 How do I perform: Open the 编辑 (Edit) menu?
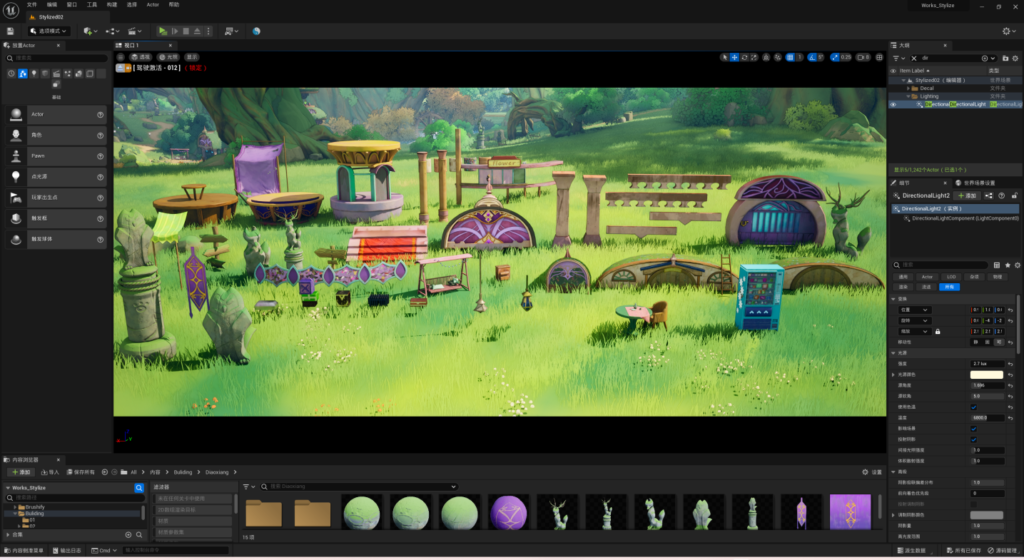point(52,5)
